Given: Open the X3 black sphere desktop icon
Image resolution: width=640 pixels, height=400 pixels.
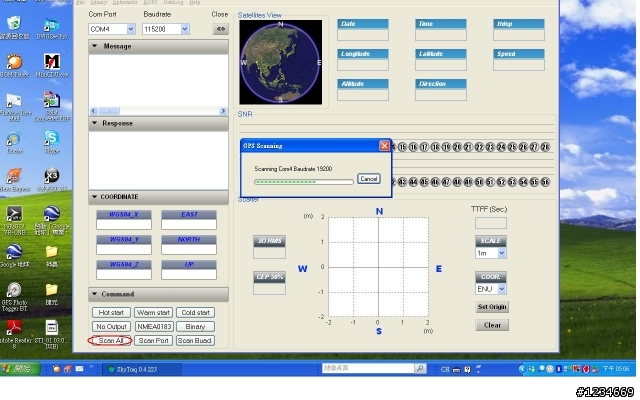Looking at the screenshot, I should point(52,176).
